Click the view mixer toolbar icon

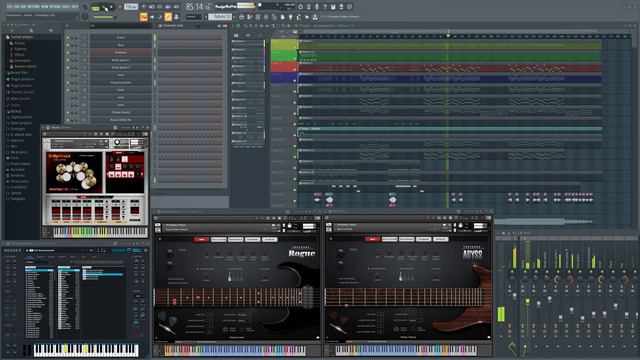[x=266, y=17]
